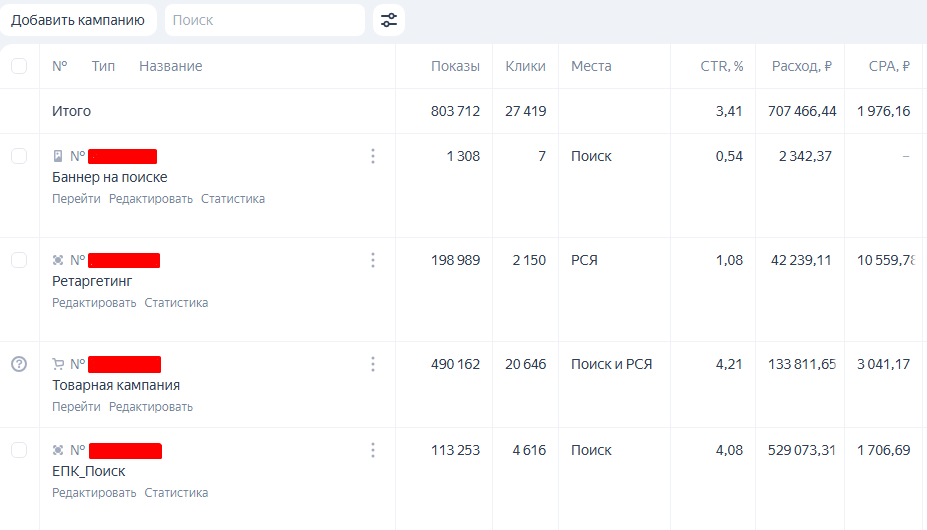Open the three-dot menu for Ретаргетинг
927x530 pixels.
point(373,260)
